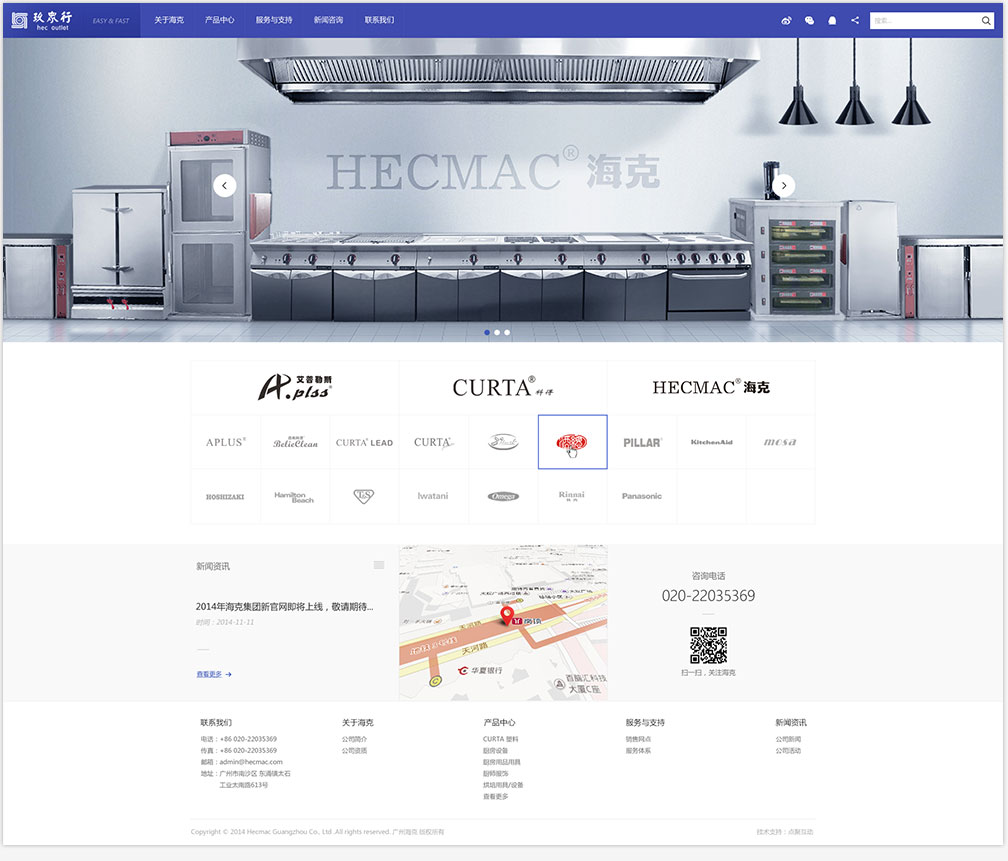
Task: Open the 产品中心 menu item
Action: click(220, 20)
